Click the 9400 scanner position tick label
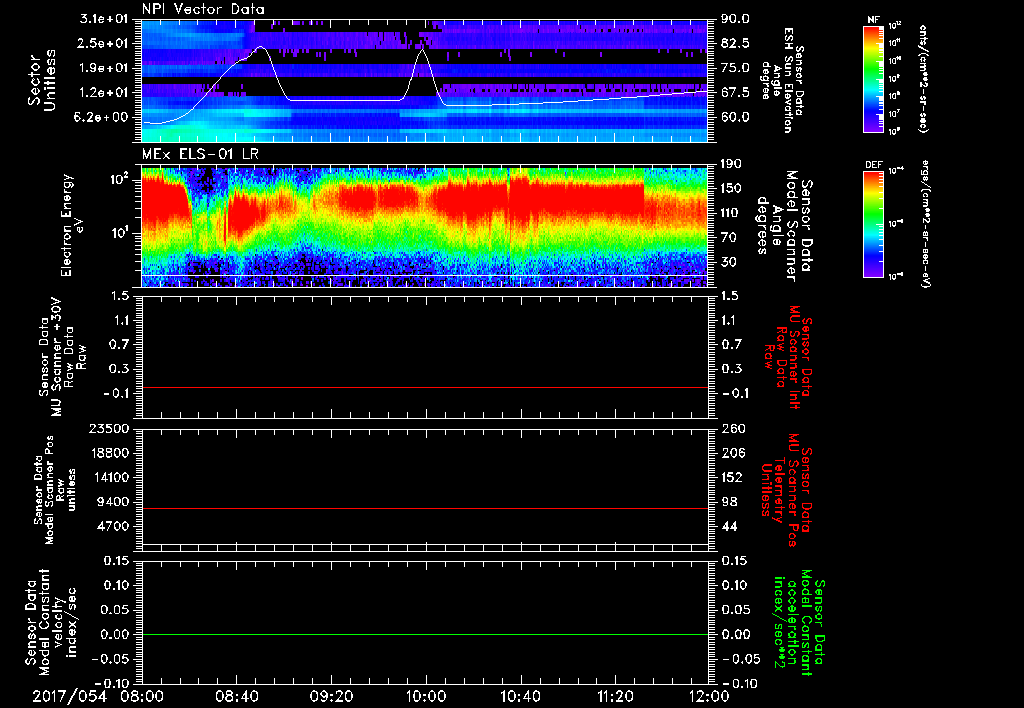Viewport: 1024px width, 708px height. coord(114,502)
